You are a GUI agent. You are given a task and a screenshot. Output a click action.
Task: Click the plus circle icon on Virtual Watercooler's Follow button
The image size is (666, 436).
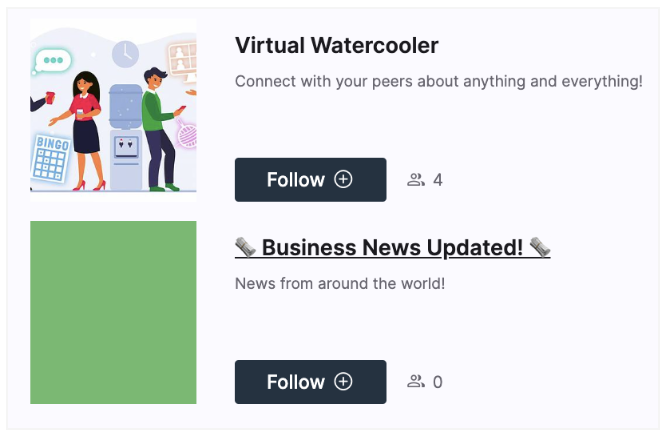[343, 179]
